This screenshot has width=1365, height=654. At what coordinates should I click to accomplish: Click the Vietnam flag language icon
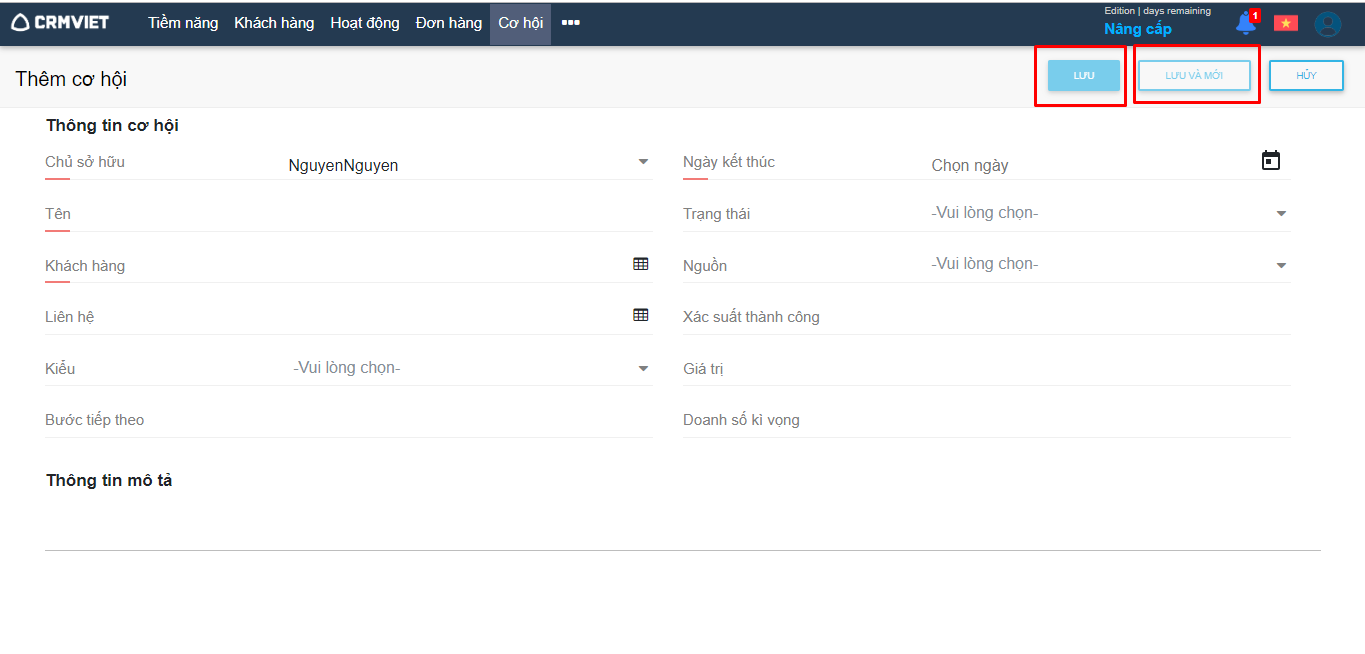pyautogui.click(x=1285, y=23)
